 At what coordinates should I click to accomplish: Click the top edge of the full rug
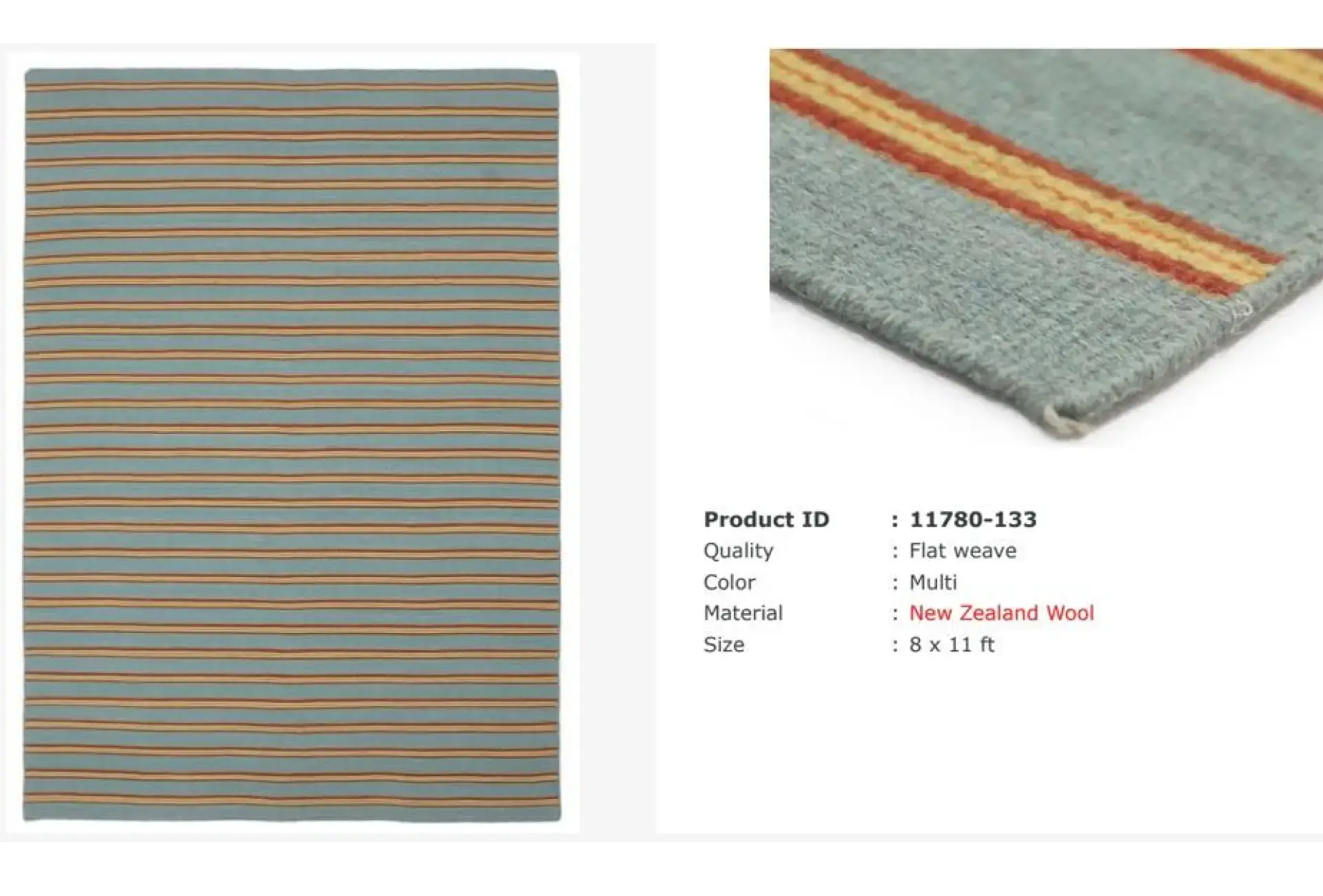pos(292,71)
